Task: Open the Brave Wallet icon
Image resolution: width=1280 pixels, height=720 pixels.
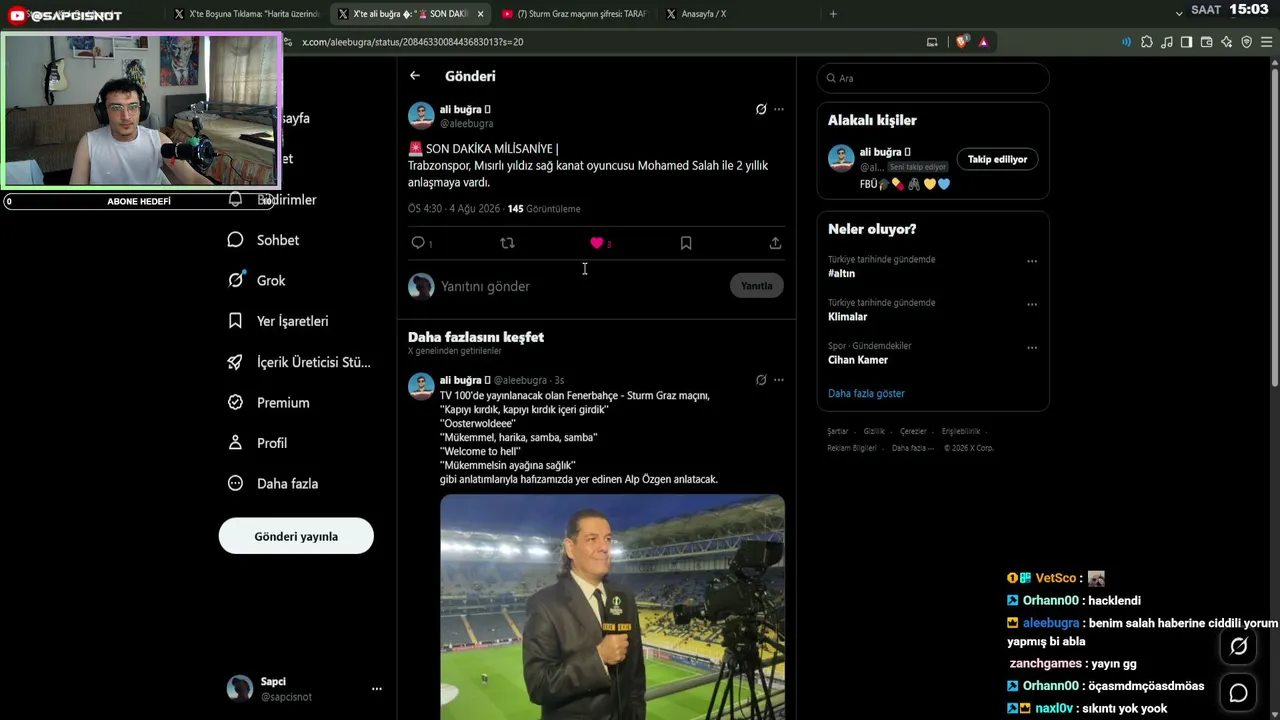Action: [1206, 42]
